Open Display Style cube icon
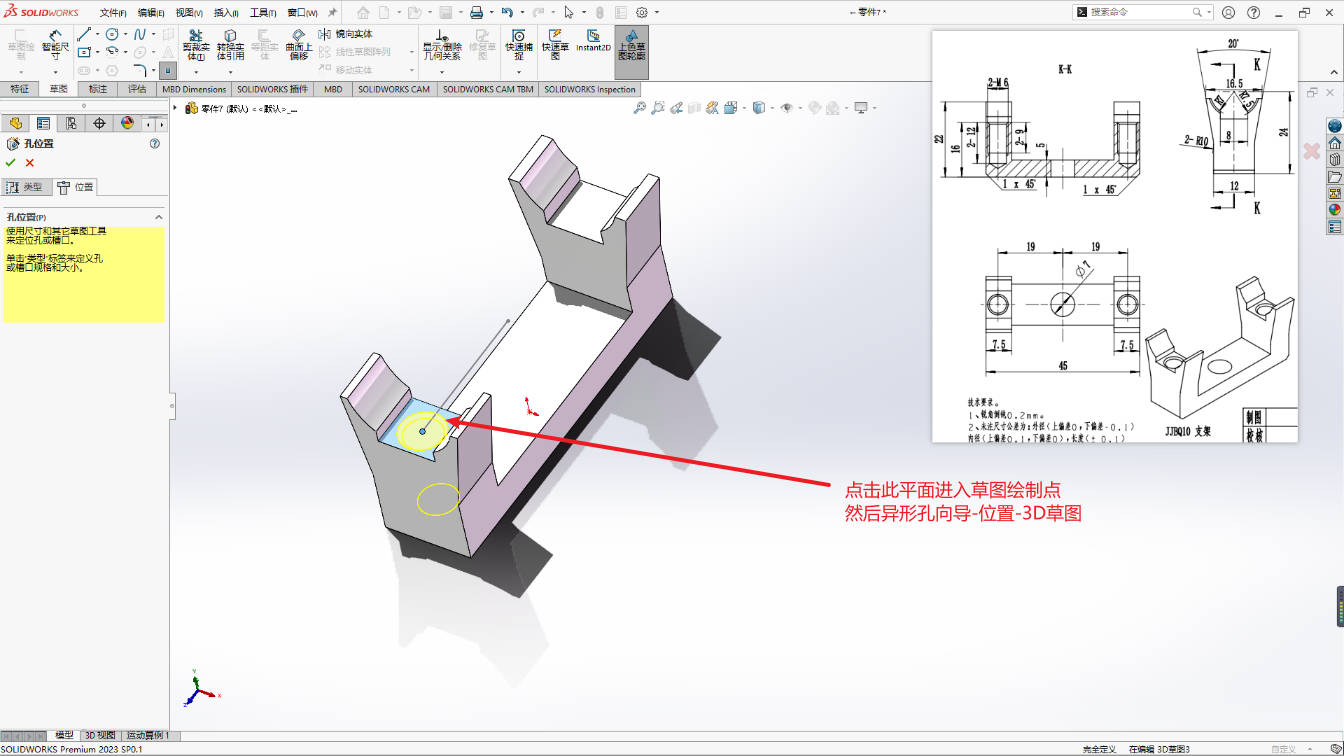 [759, 108]
